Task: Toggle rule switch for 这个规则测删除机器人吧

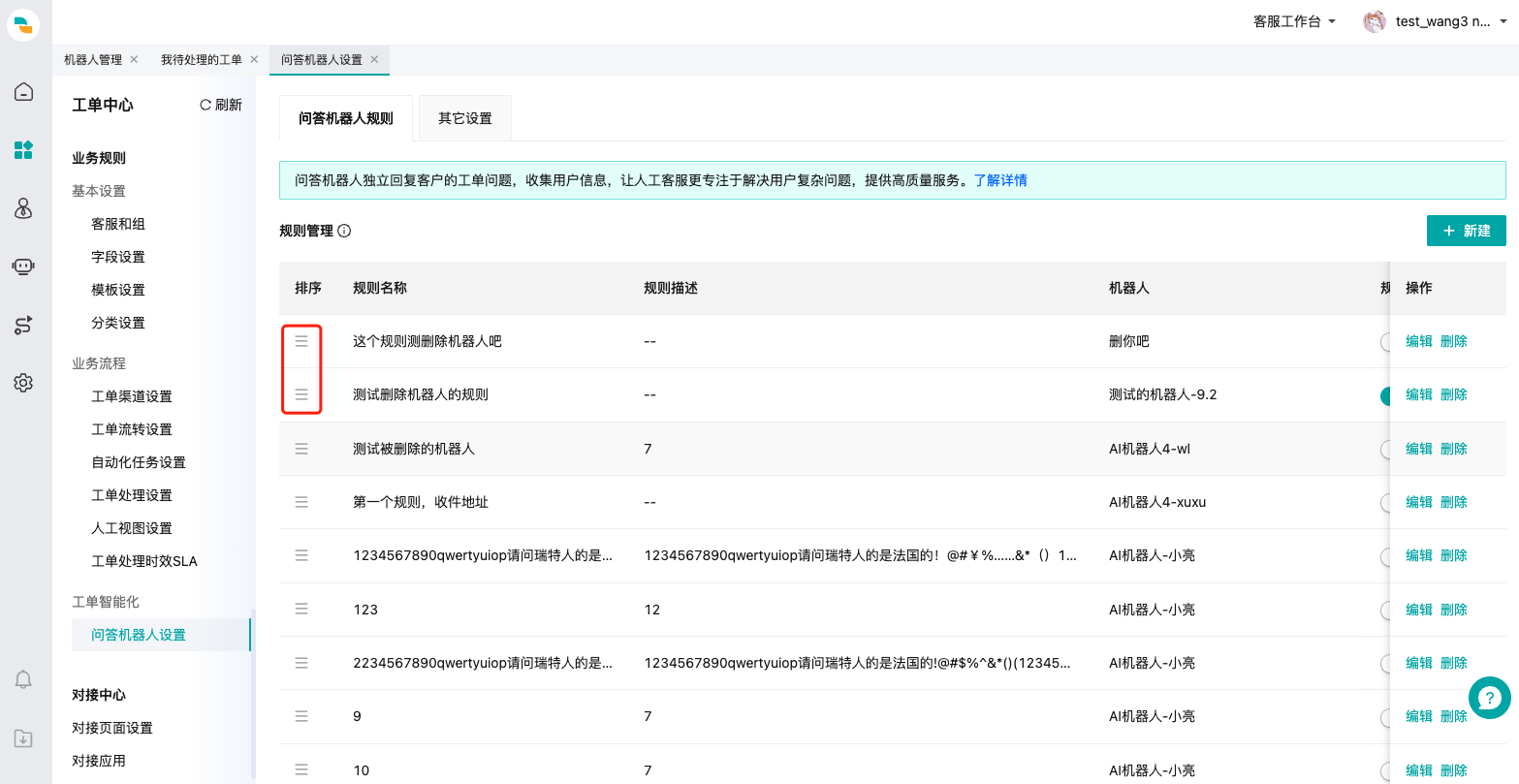Action: click(x=1385, y=341)
